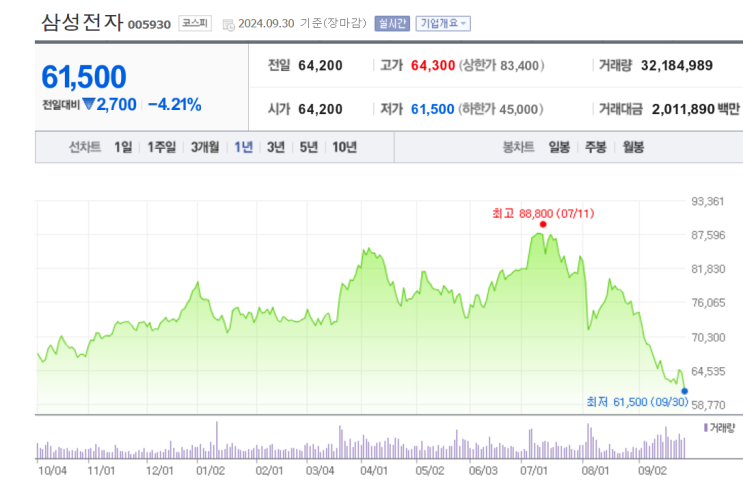Click the 93,361 price axis label
This screenshot has width=743, height=490.
pos(708,201)
